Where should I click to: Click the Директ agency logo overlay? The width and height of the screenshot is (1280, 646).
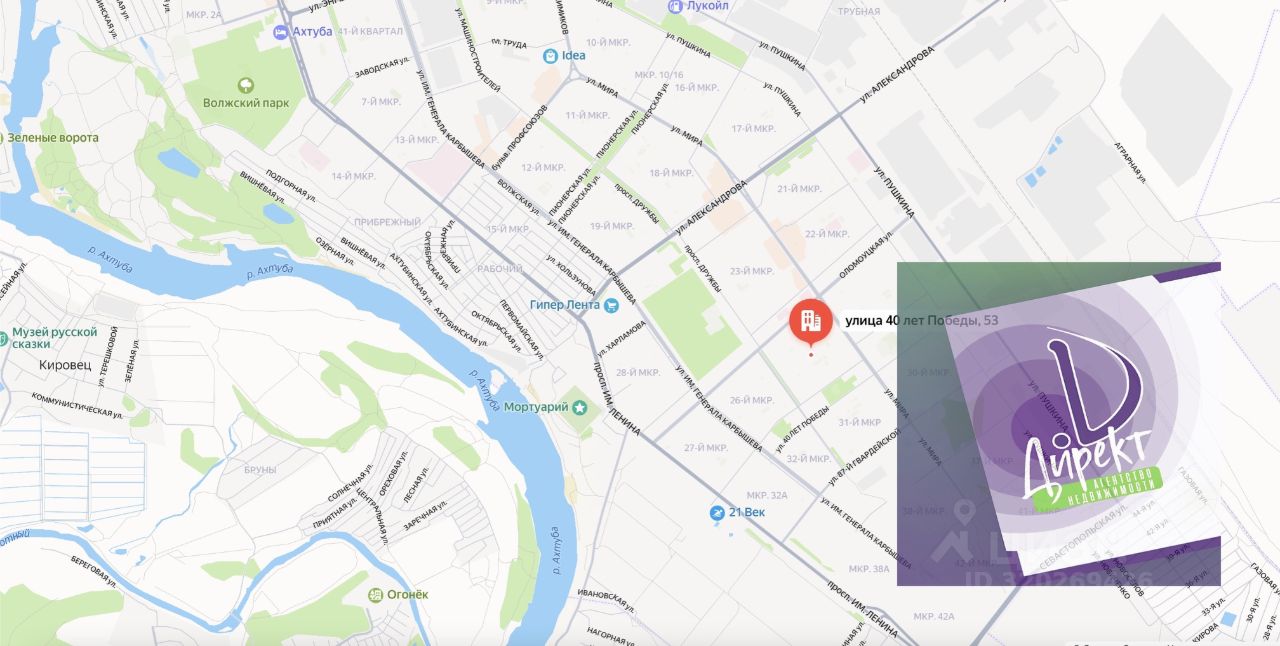(x=1058, y=423)
